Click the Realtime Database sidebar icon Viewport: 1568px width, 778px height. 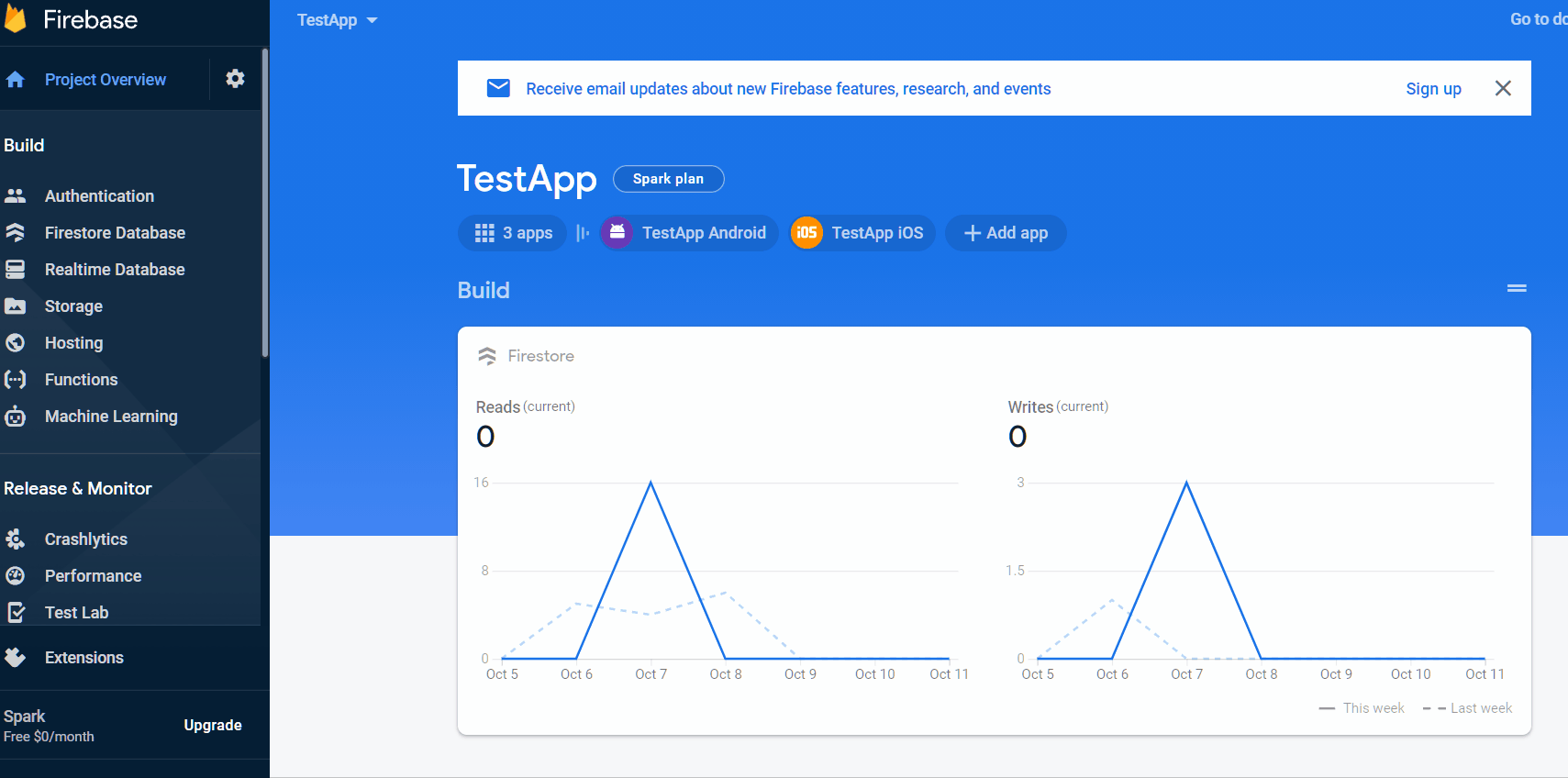point(15,269)
